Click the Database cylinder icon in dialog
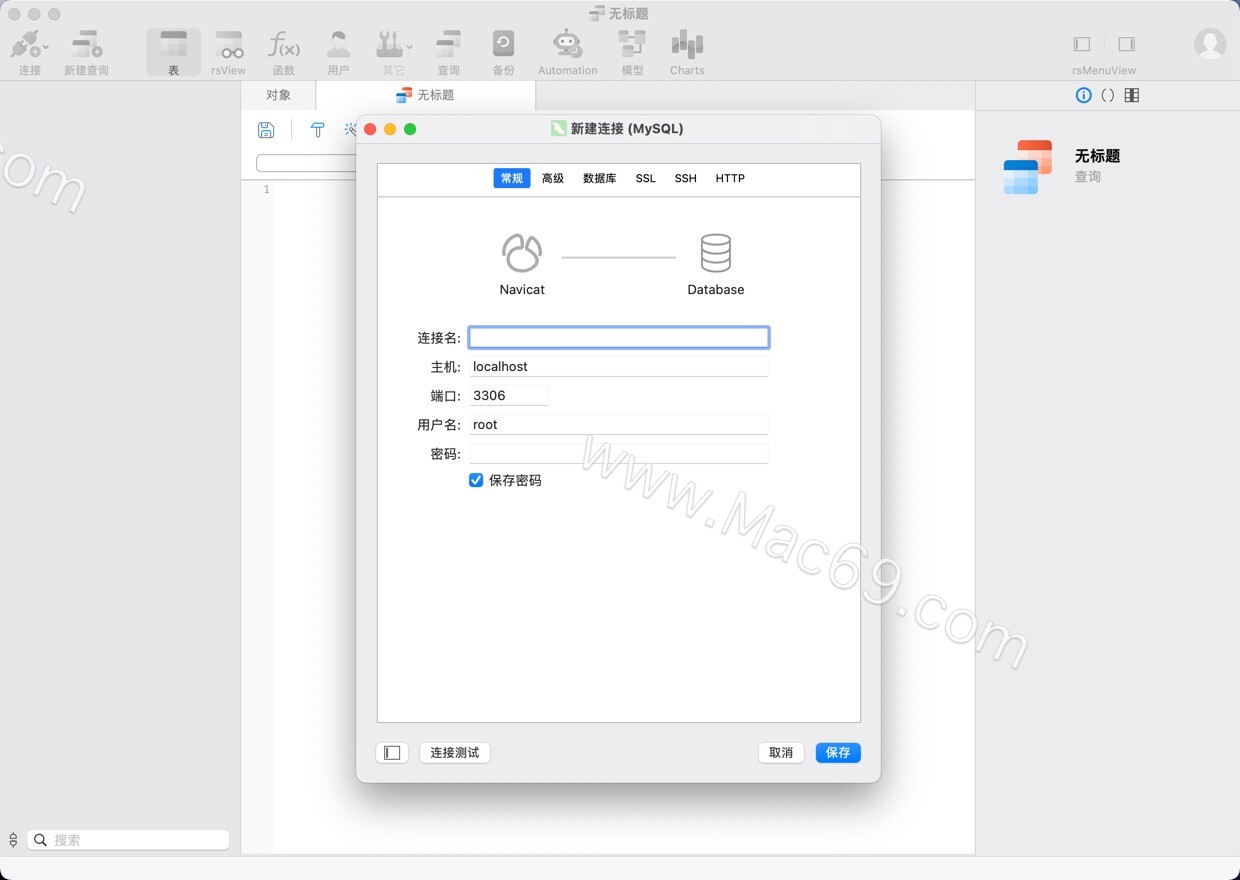Viewport: 1240px width, 880px height. click(x=716, y=254)
